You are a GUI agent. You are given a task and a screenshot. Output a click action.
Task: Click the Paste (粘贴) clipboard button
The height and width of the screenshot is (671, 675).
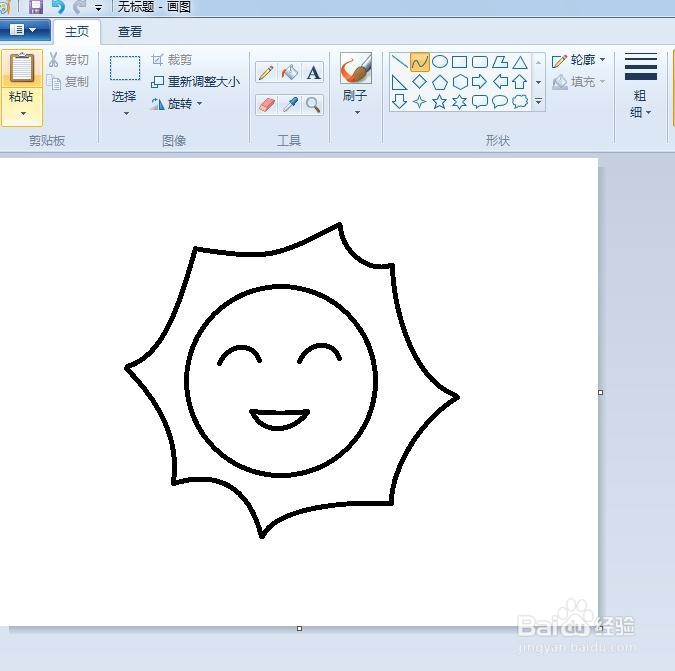coord(22,68)
